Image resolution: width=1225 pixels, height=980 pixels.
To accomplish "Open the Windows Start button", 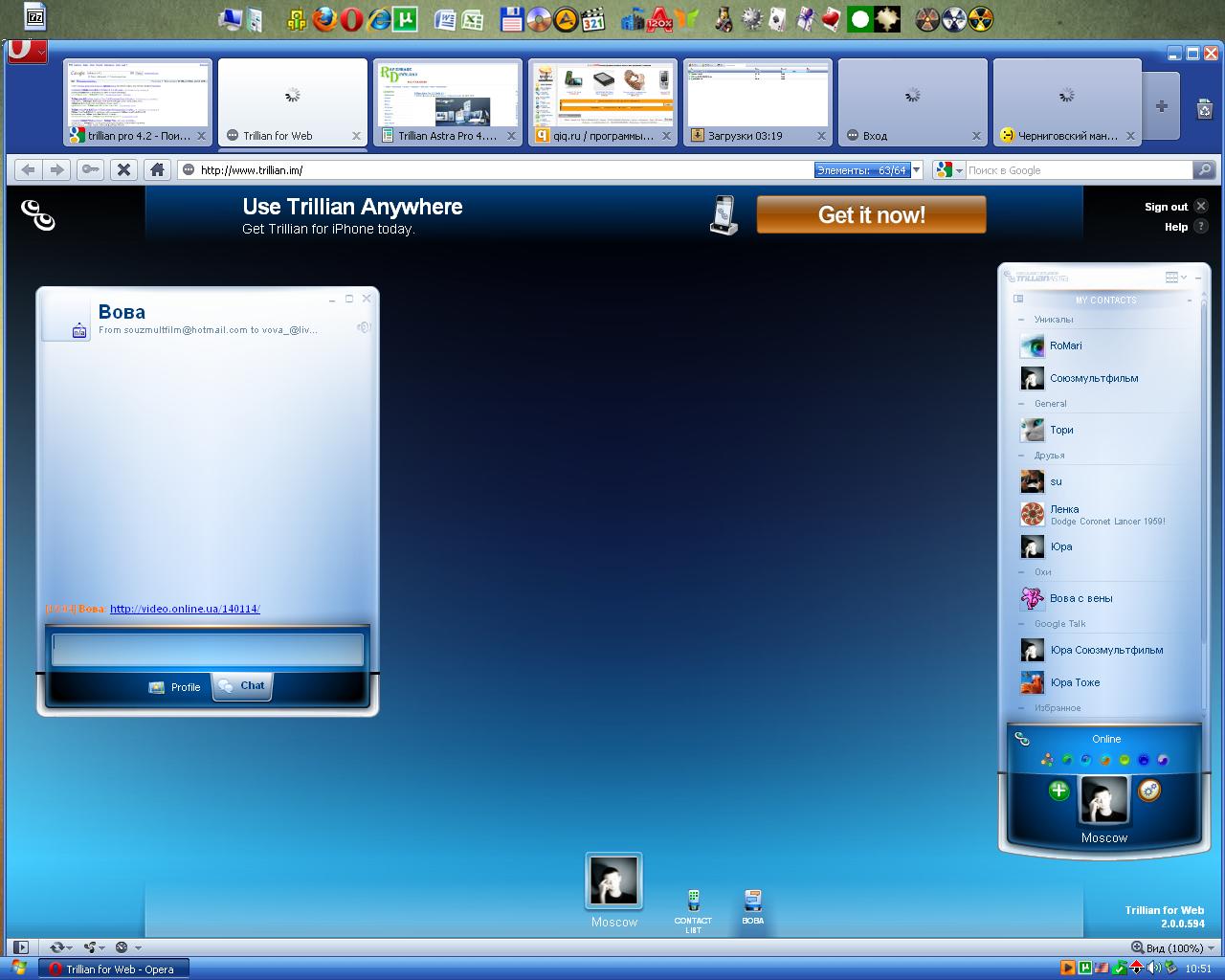I will point(17,969).
